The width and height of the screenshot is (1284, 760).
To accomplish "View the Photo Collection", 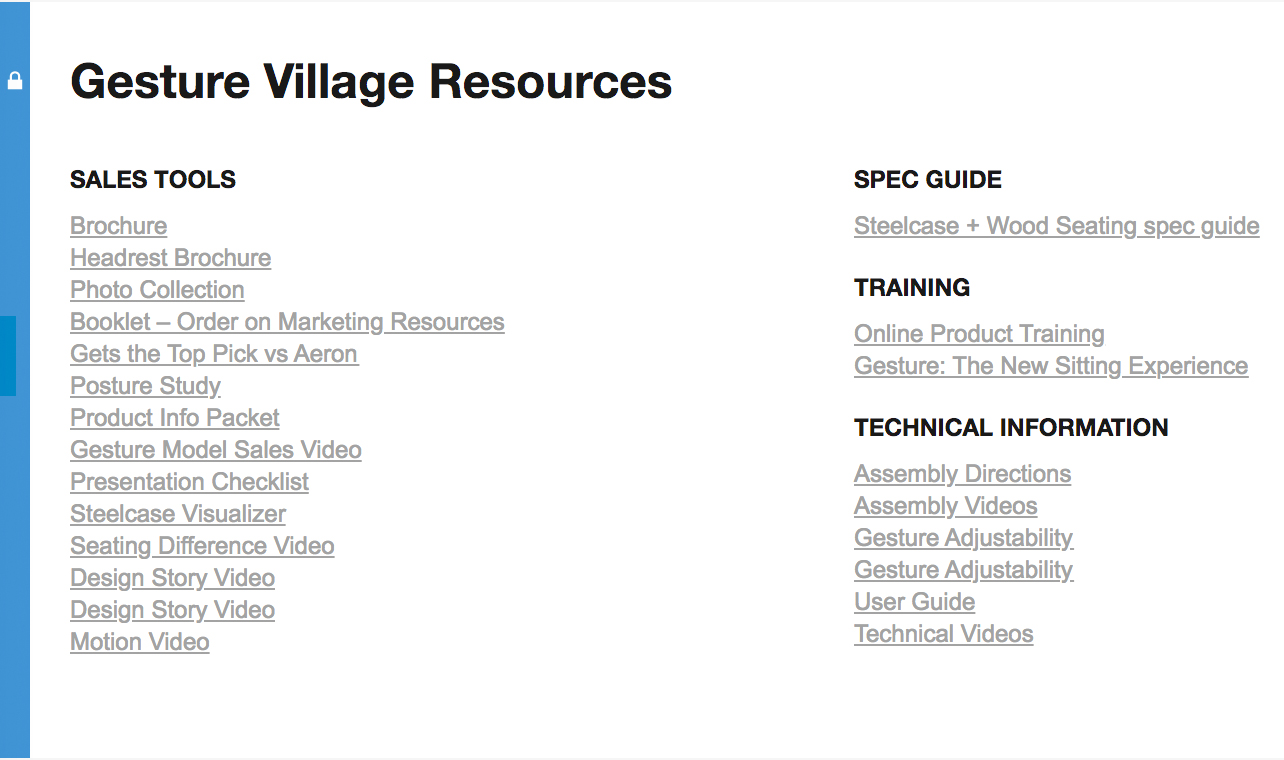I will tap(157, 290).
